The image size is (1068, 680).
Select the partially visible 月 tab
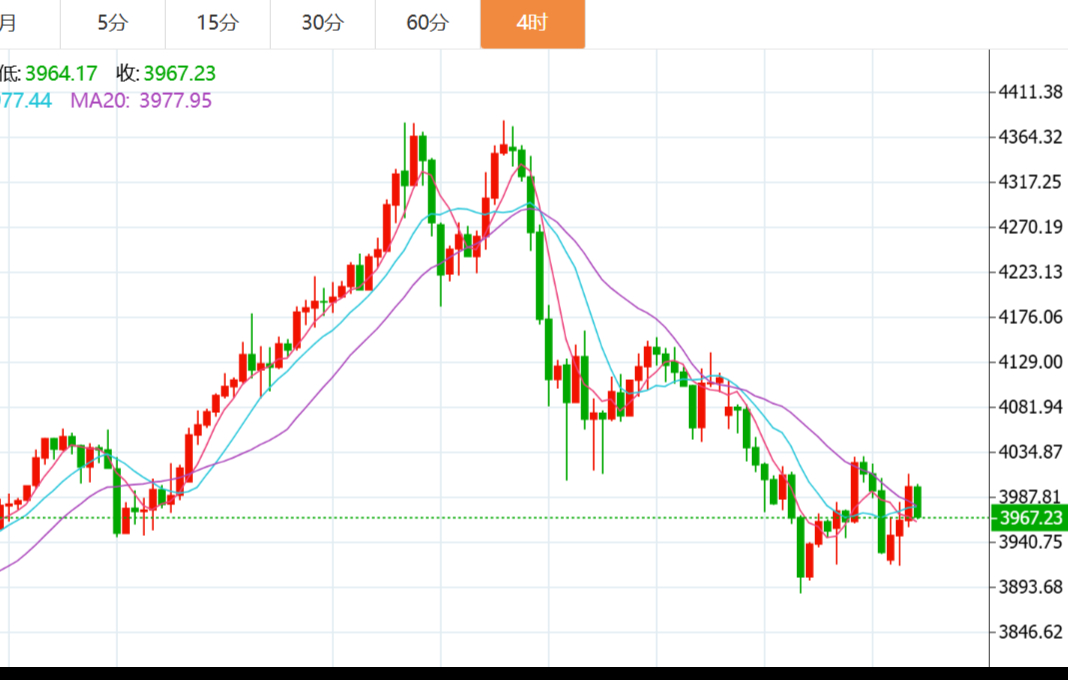pos(10,23)
